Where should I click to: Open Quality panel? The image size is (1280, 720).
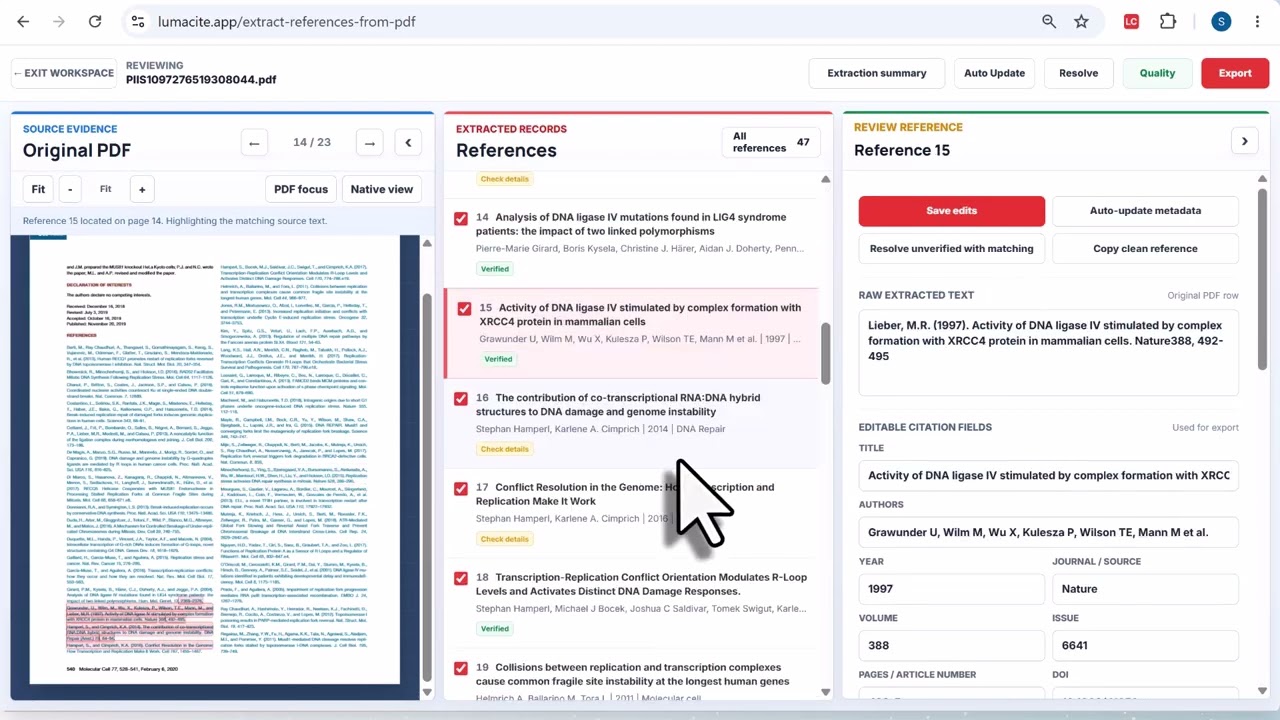pyautogui.click(x=1157, y=73)
